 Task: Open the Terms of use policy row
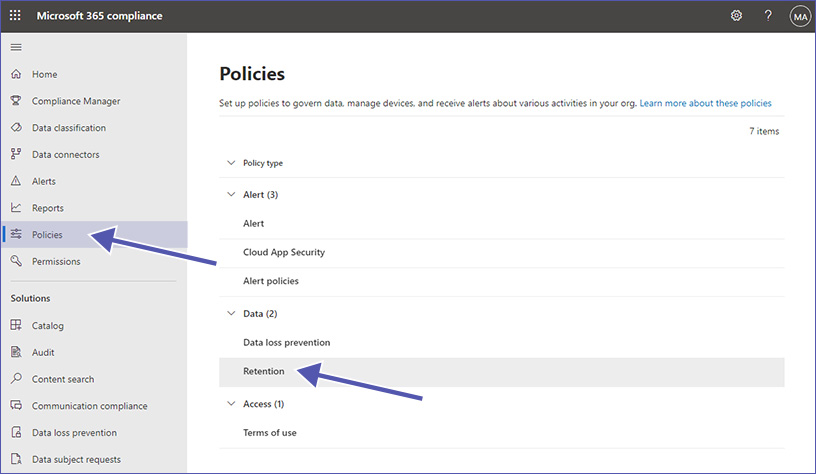click(502, 433)
